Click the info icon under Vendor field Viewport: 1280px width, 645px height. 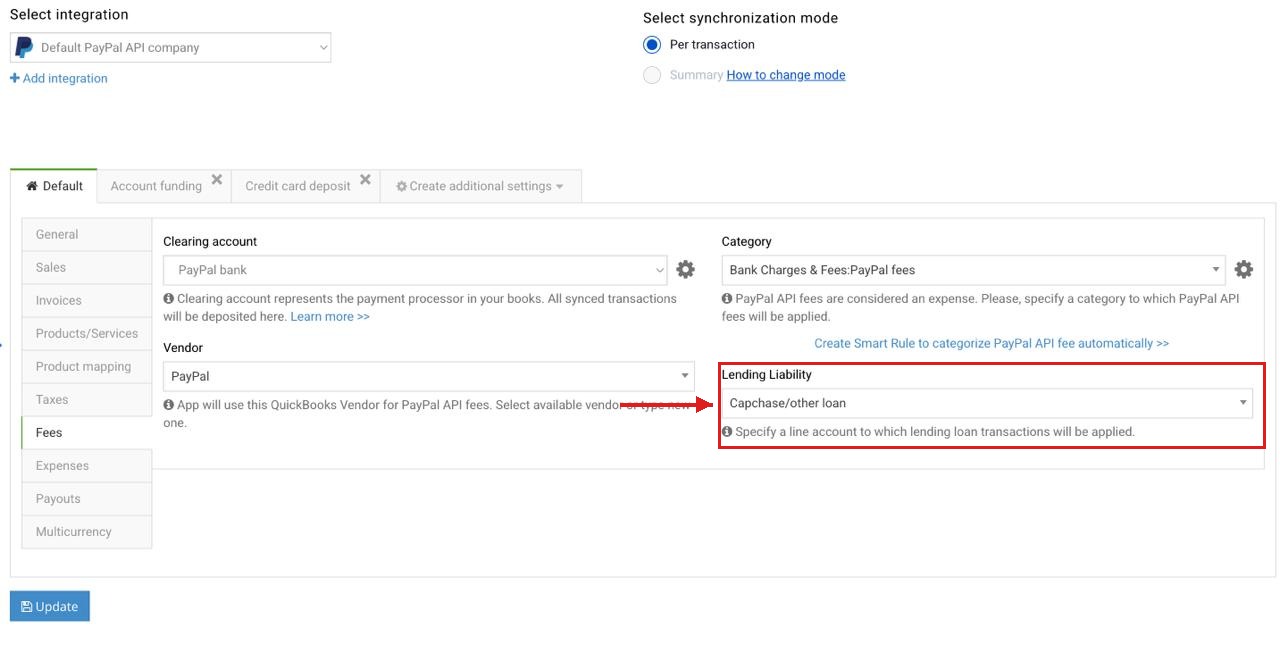[168, 404]
